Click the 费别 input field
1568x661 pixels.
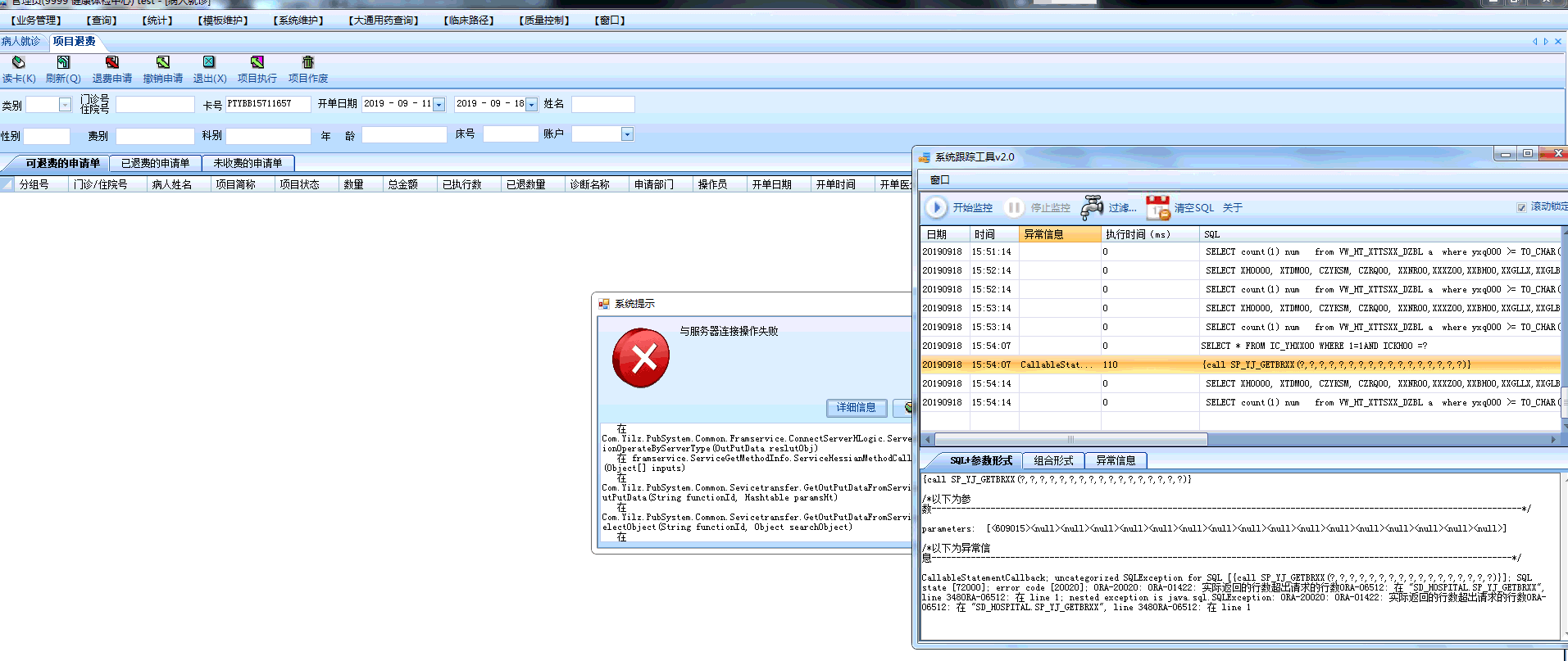coord(155,135)
